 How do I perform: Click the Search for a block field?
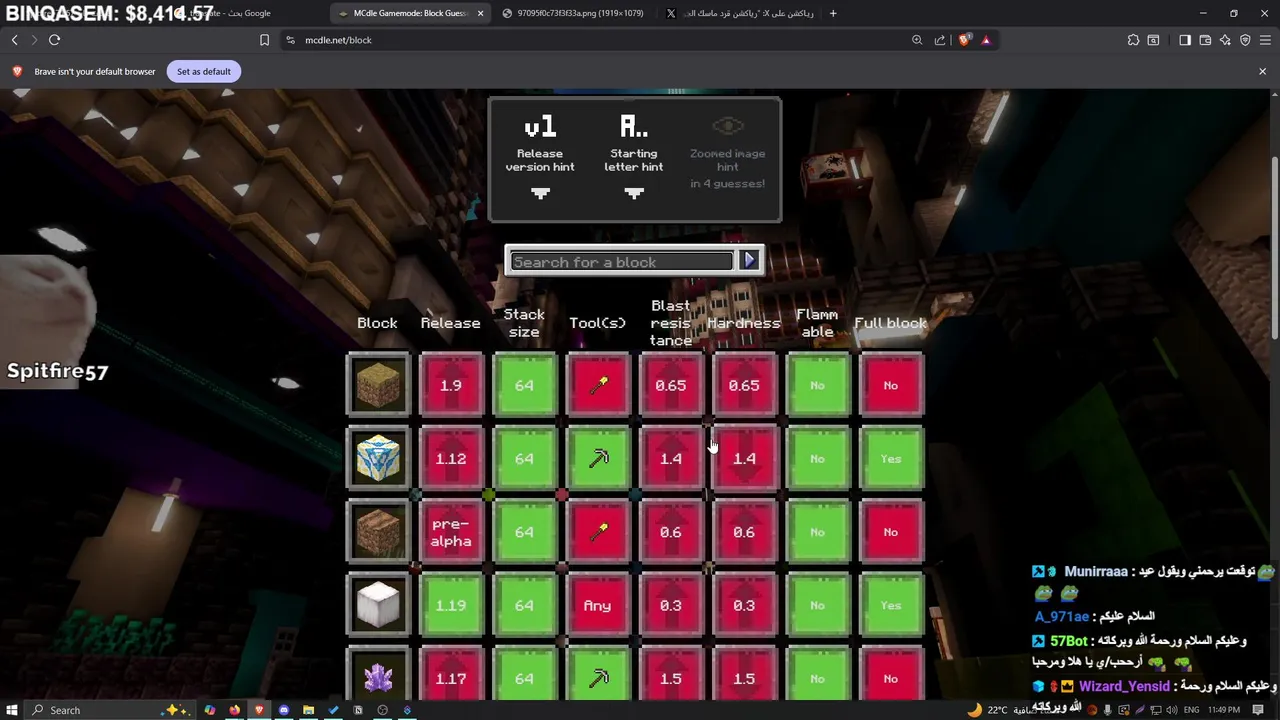point(622,262)
